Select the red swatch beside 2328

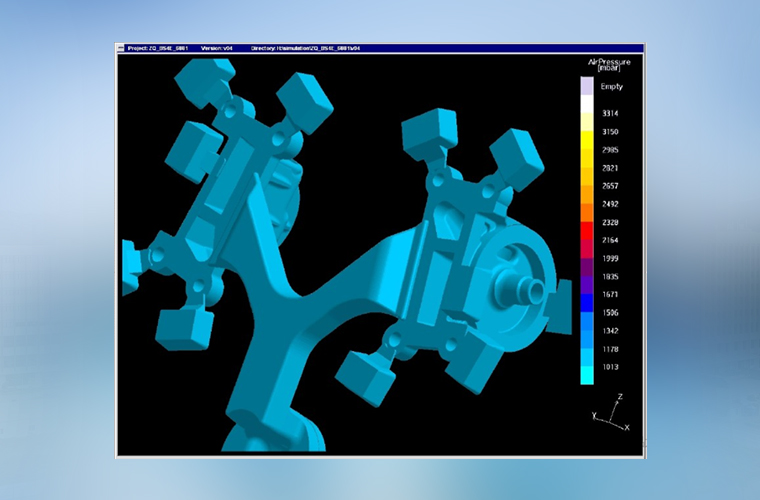click(x=587, y=222)
